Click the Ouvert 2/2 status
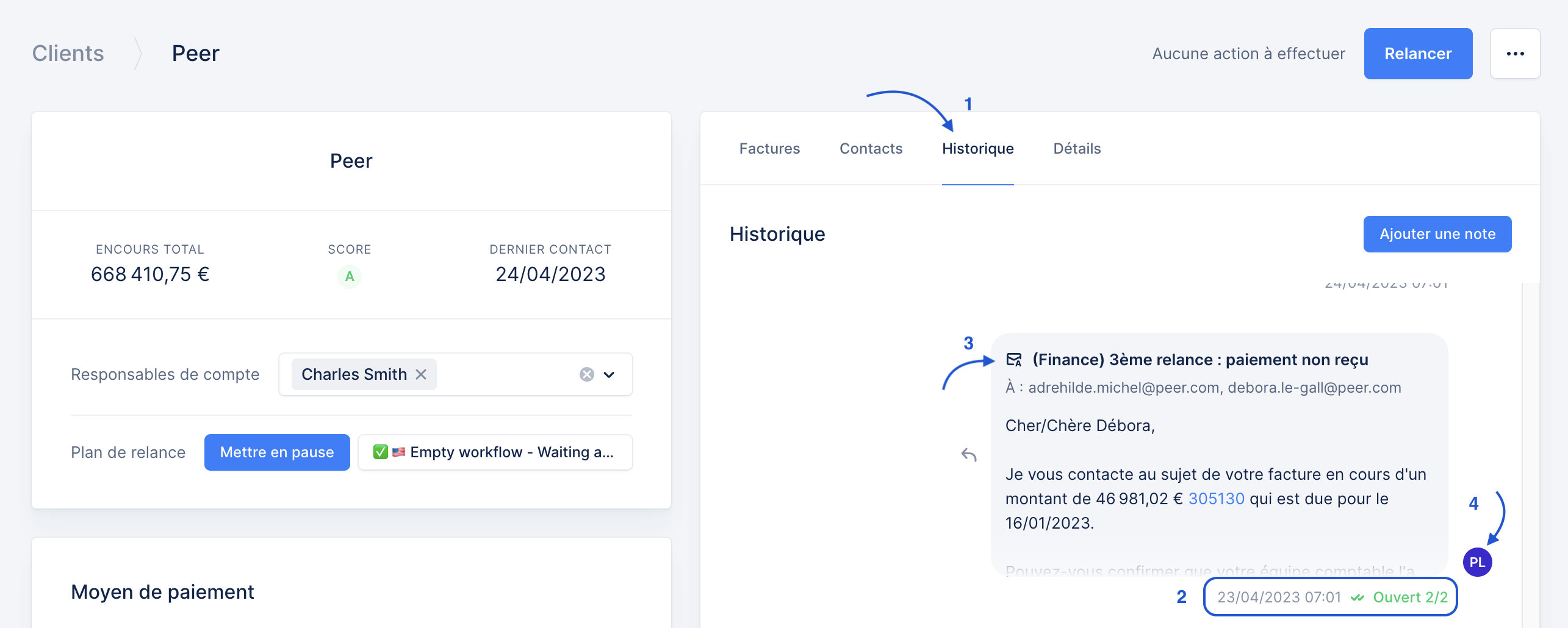The height and width of the screenshot is (628, 1568). [x=1410, y=598]
